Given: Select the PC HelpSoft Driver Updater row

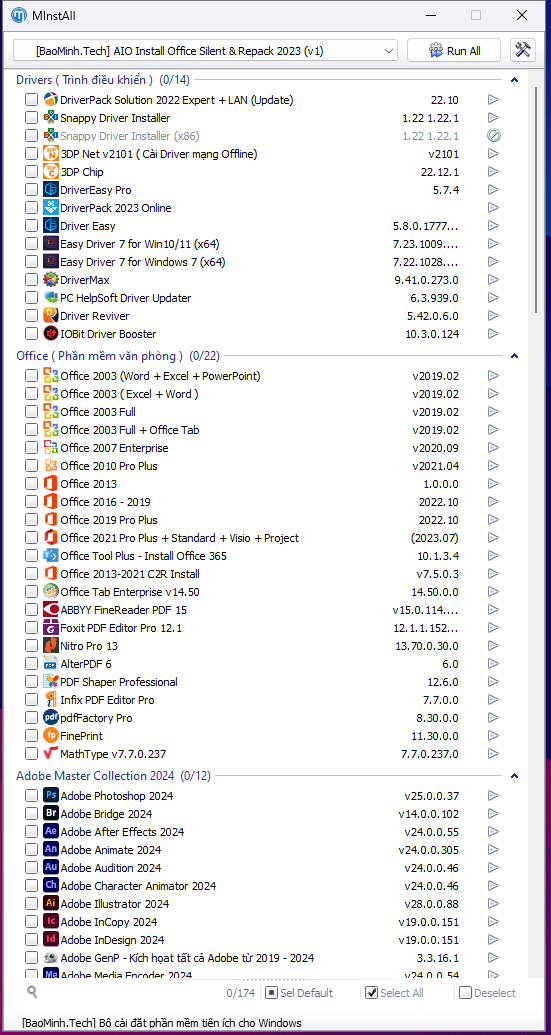Looking at the screenshot, I should coord(125,298).
